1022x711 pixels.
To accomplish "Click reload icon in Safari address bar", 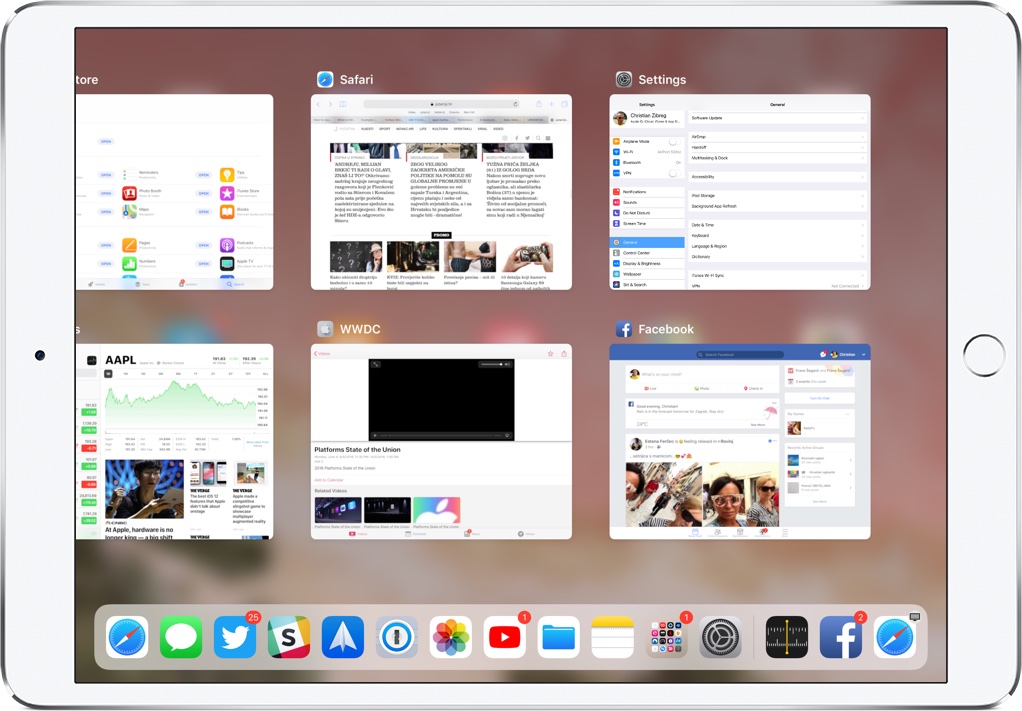I will point(516,104).
